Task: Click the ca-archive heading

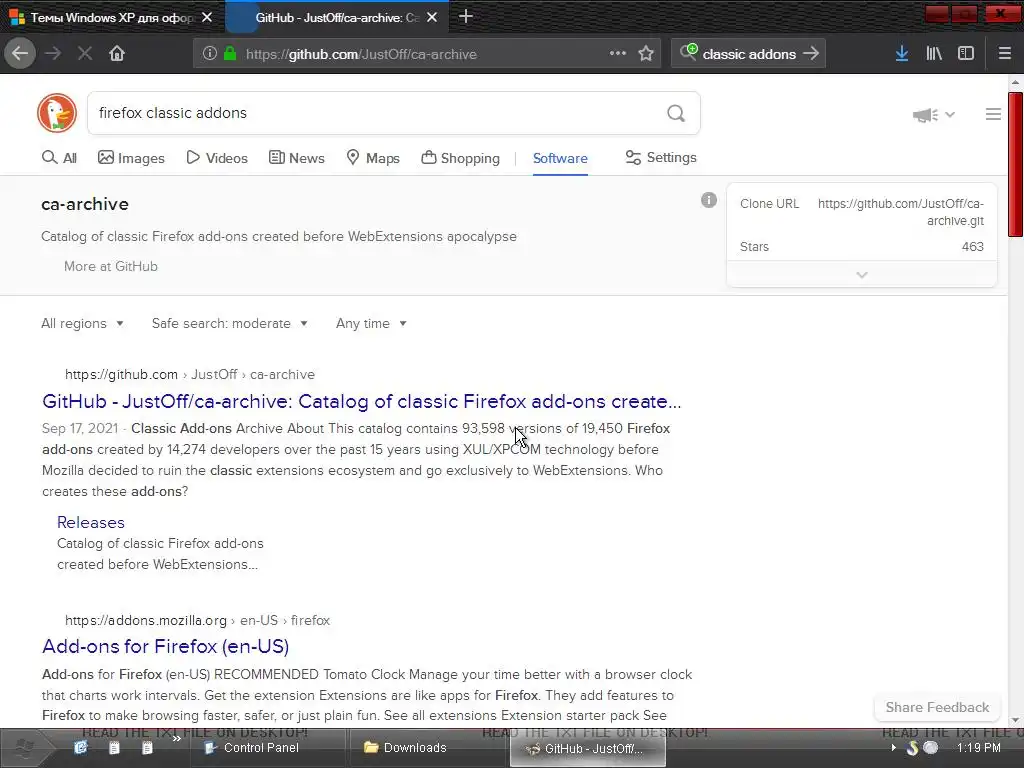Action: tap(85, 204)
